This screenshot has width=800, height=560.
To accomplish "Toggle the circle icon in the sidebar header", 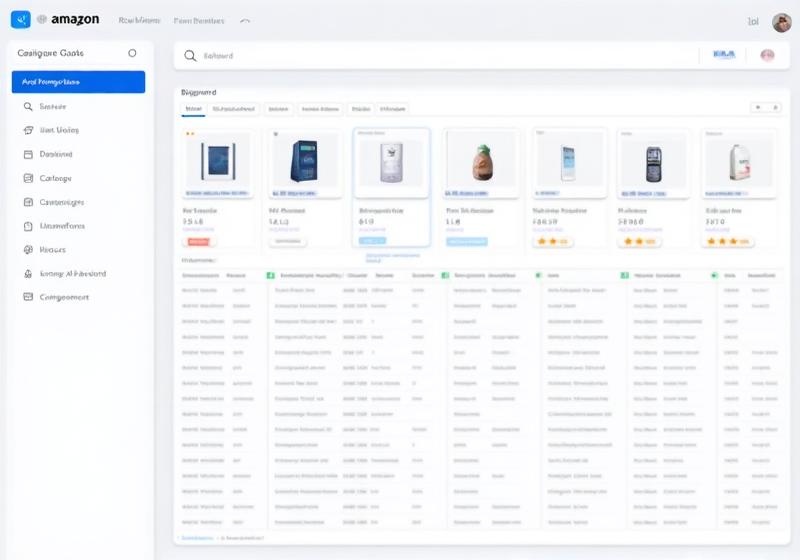I will coord(132,53).
